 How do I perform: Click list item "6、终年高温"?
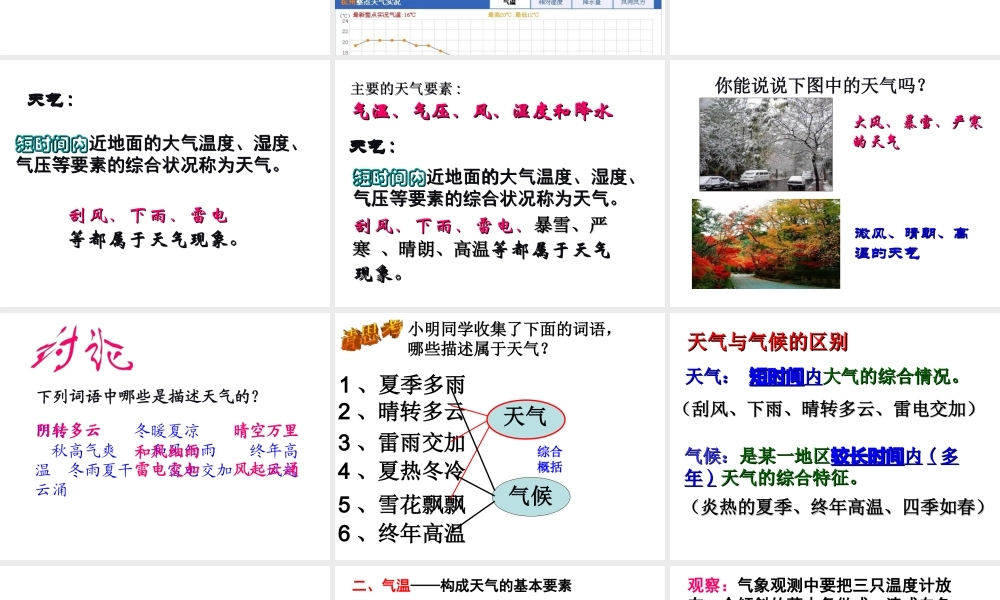pyautogui.click(x=402, y=532)
